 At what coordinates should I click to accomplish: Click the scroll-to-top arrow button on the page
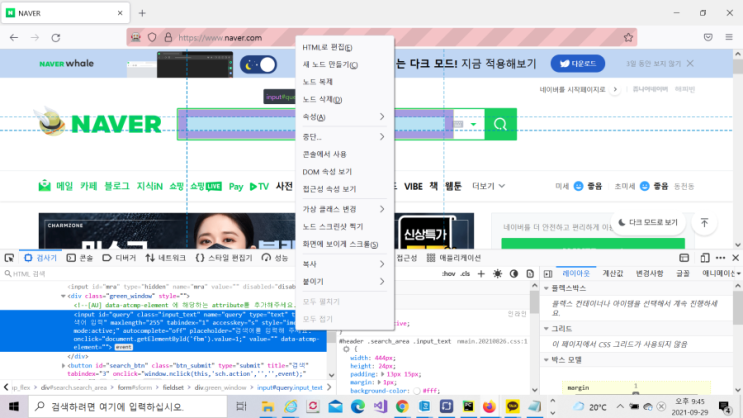click(704, 222)
